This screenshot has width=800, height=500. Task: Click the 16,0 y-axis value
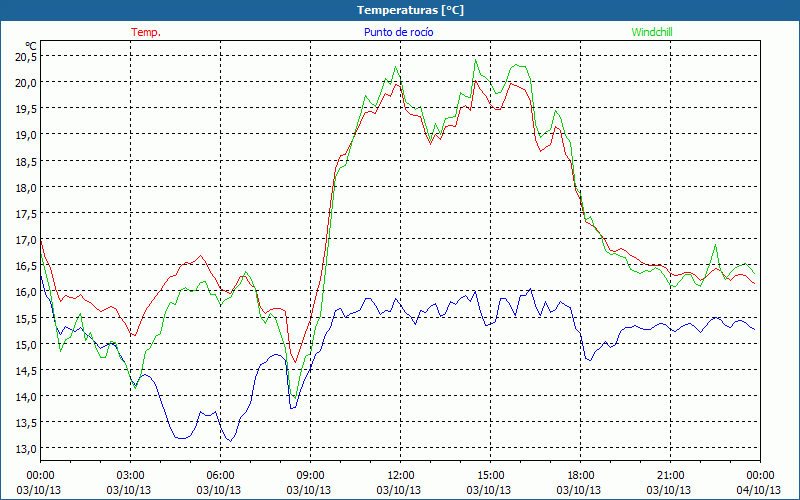(x=26, y=292)
